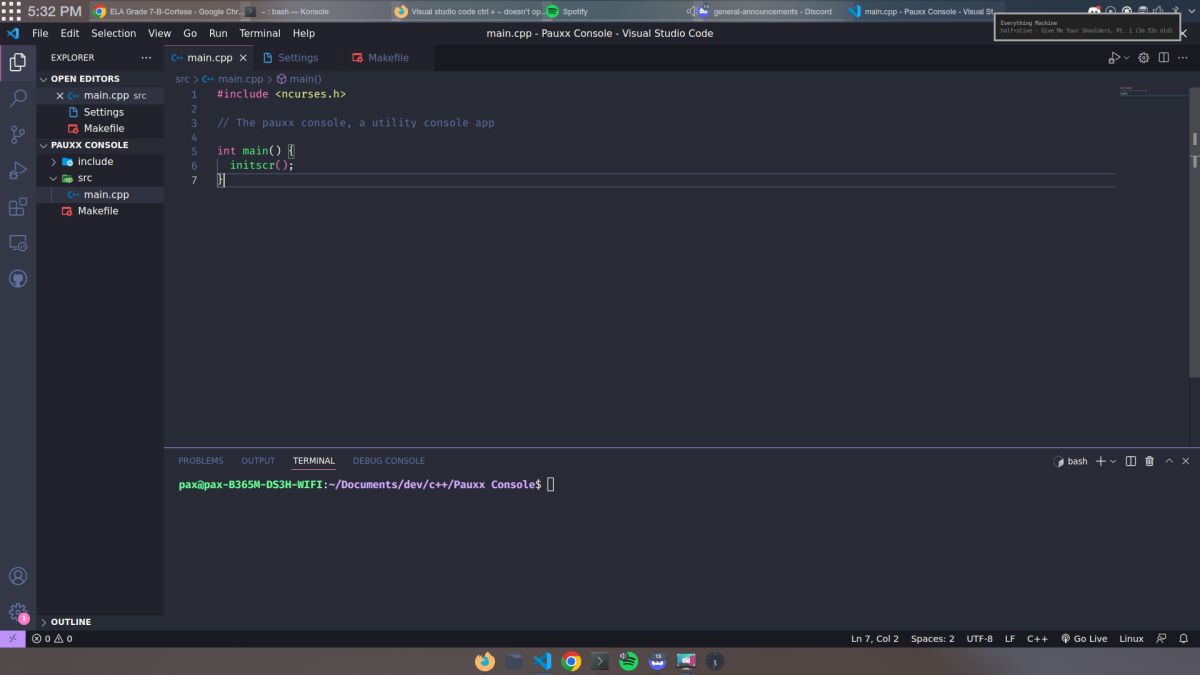Screen dimensions: 1200x675
Task: Click the Linux configuration in status bar
Action: point(1131,639)
